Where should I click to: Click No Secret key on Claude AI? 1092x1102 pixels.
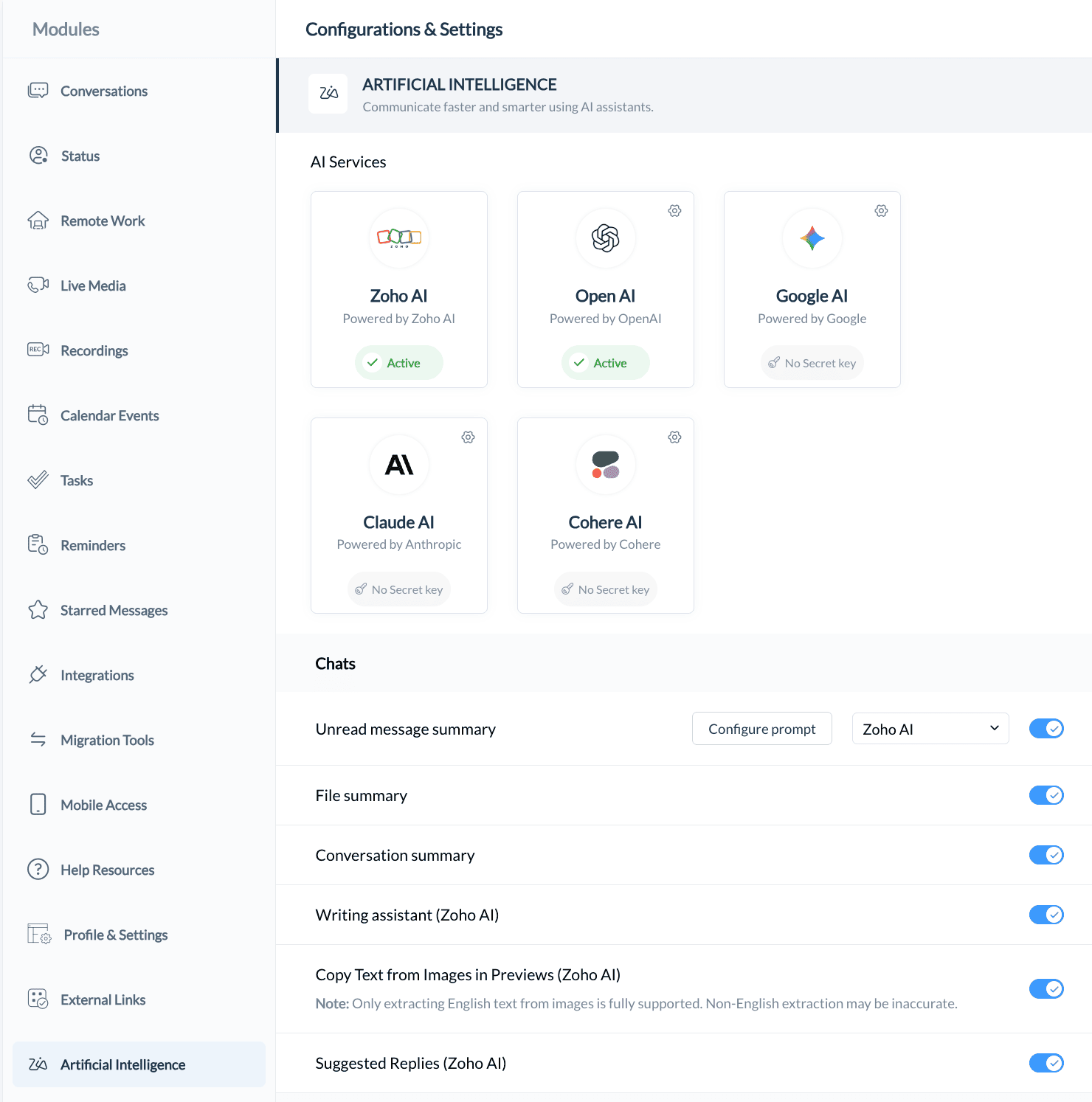tap(399, 589)
